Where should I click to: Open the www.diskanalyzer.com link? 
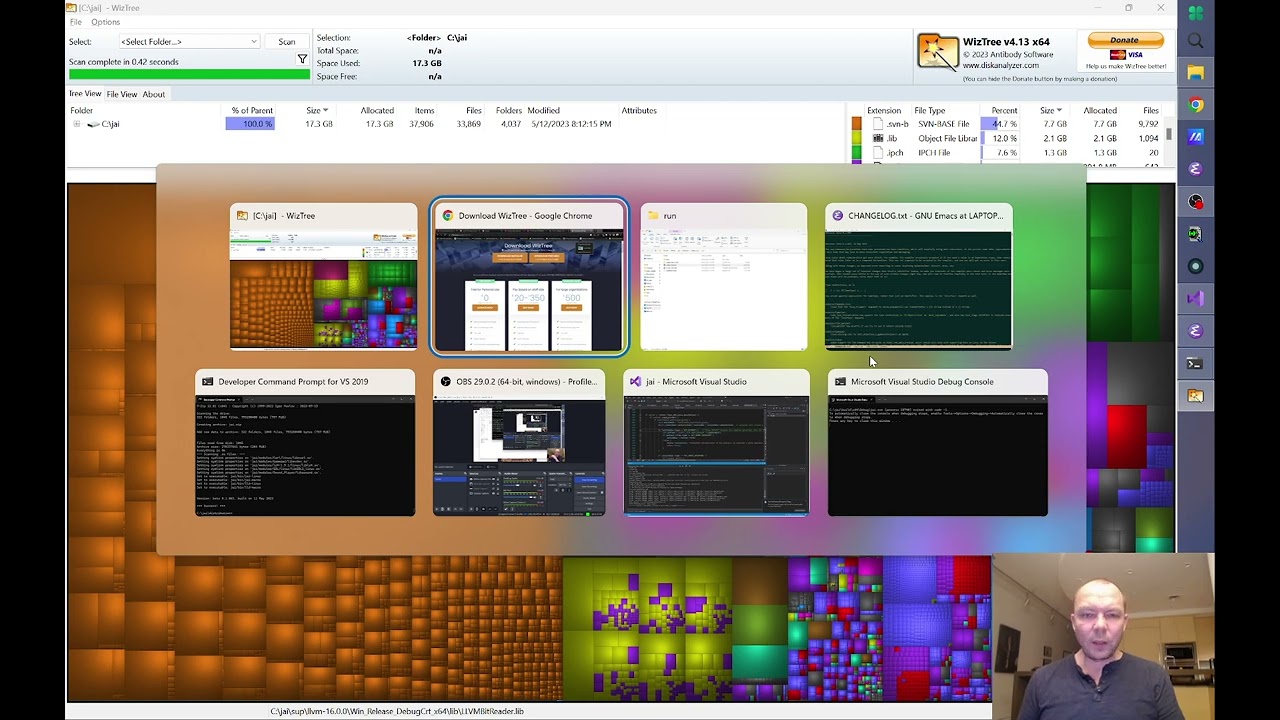click(x=1001, y=65)
